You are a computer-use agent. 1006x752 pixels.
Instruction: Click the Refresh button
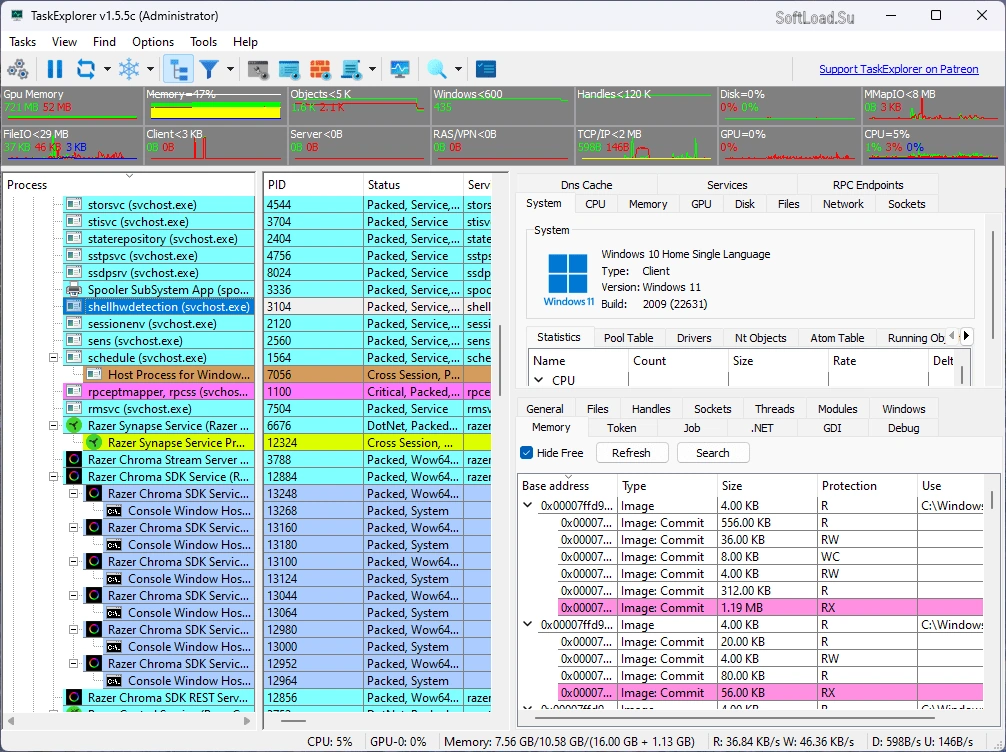click(631, 453)
